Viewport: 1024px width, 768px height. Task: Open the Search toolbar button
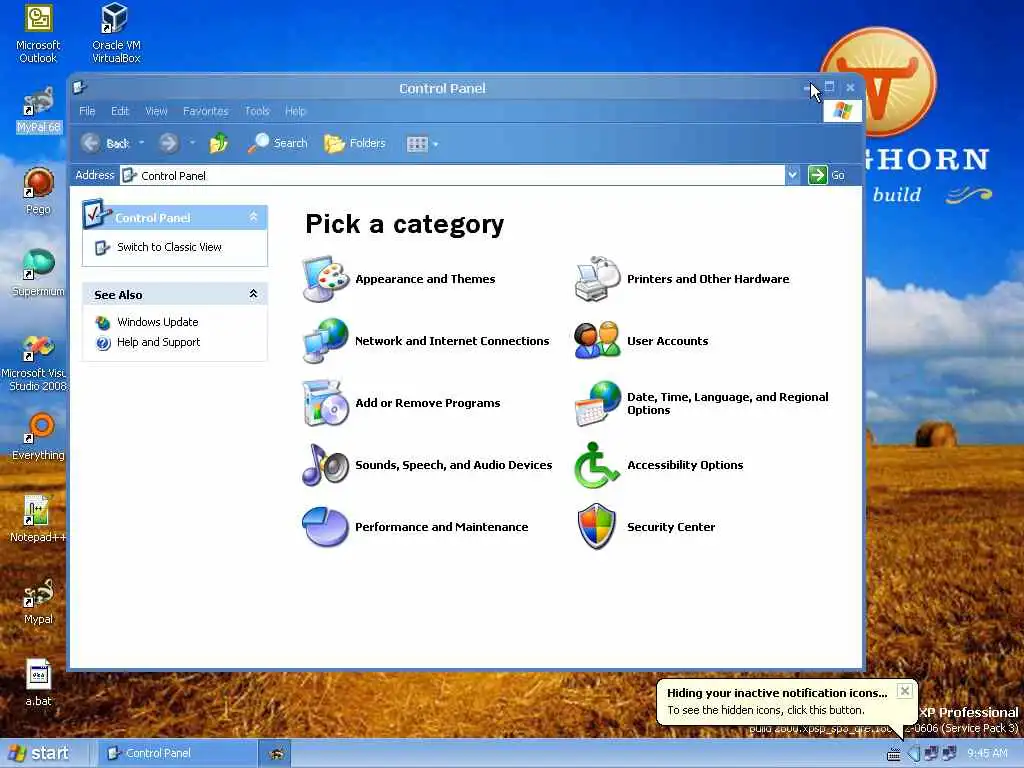tap(278, 143)
